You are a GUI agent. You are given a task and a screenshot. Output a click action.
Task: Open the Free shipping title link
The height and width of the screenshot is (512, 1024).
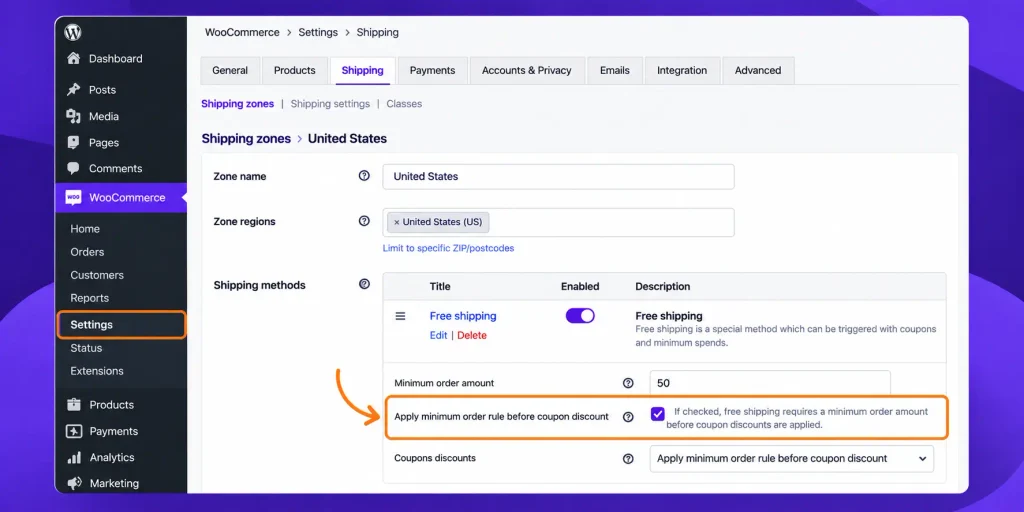(x=463, y=316)
